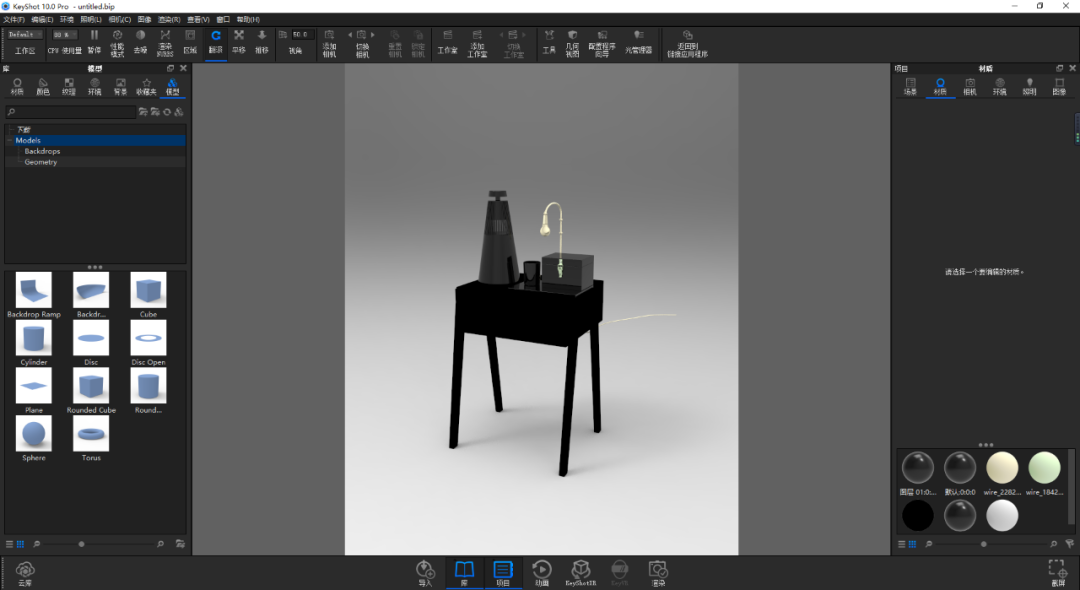Click the import icon in the bottom bar
The width and height of the screenshot is (1080, 590).
pos(425,573)
